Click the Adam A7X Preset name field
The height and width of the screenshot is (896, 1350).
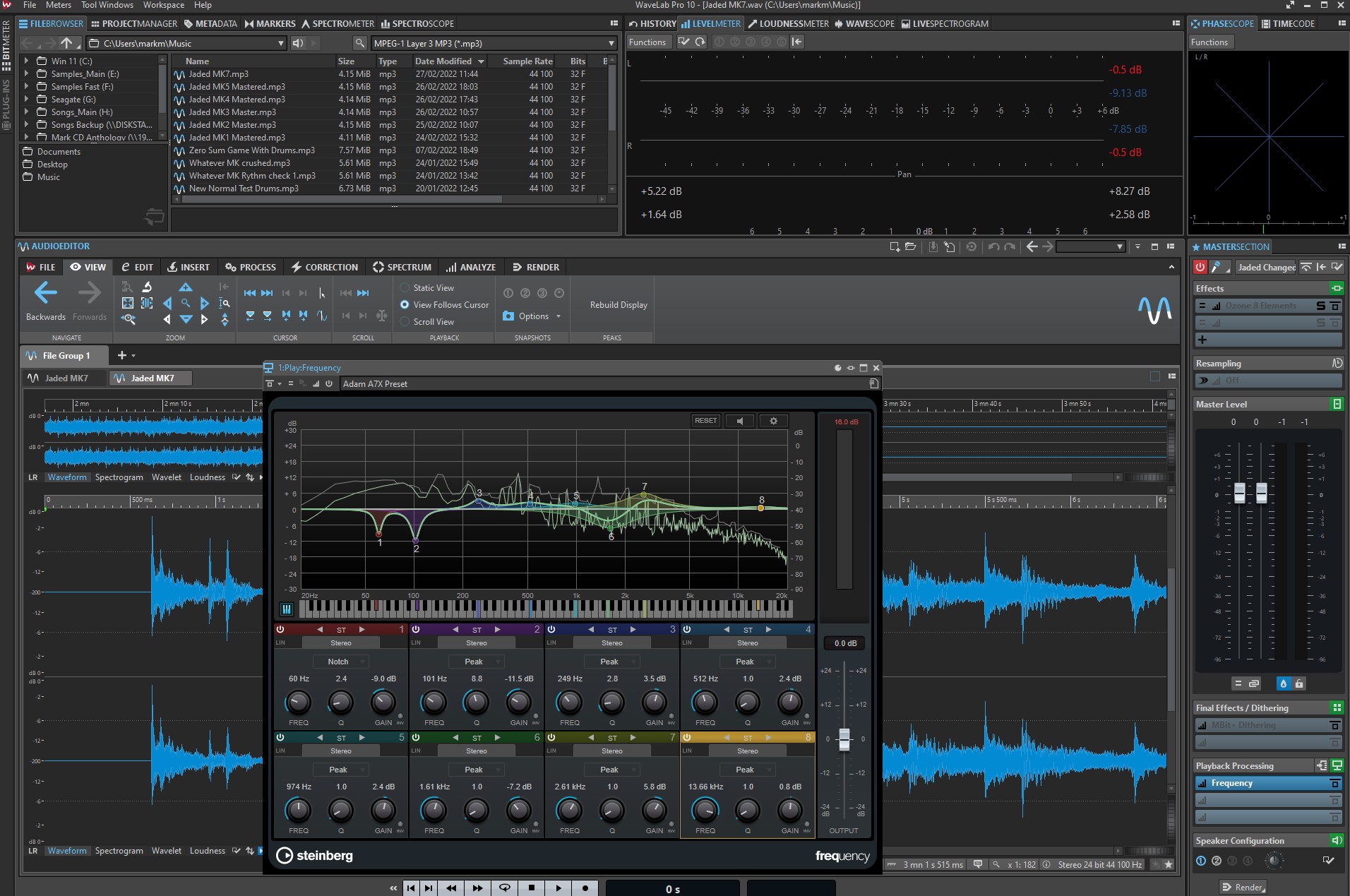(x=603, y=383)
